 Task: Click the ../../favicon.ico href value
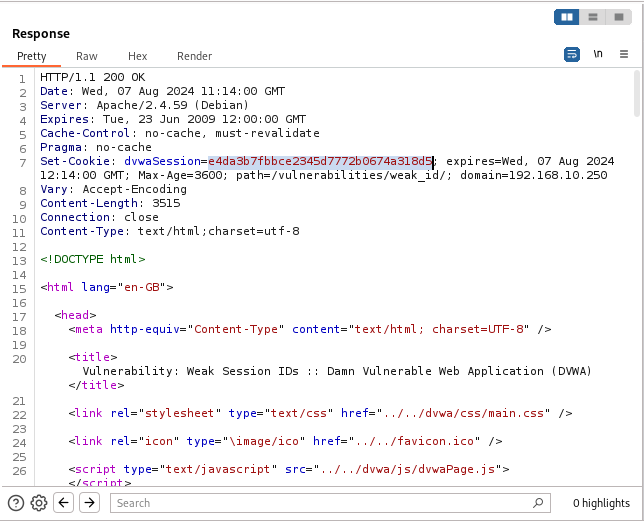(414, 441)
